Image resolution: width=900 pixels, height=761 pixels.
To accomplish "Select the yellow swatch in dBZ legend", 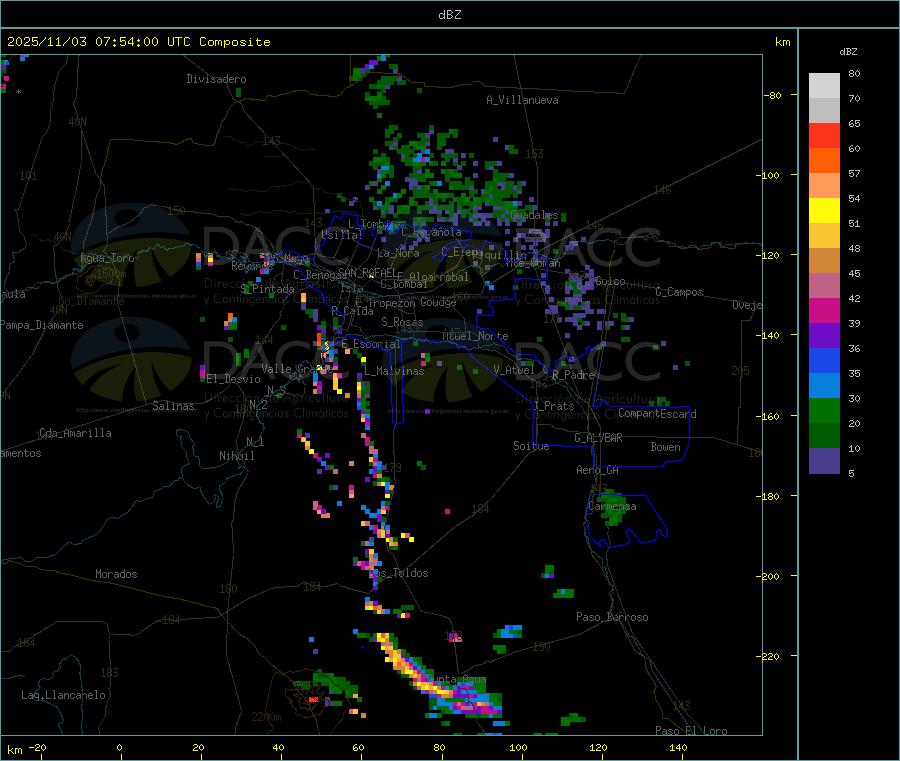I will [824, 210].
